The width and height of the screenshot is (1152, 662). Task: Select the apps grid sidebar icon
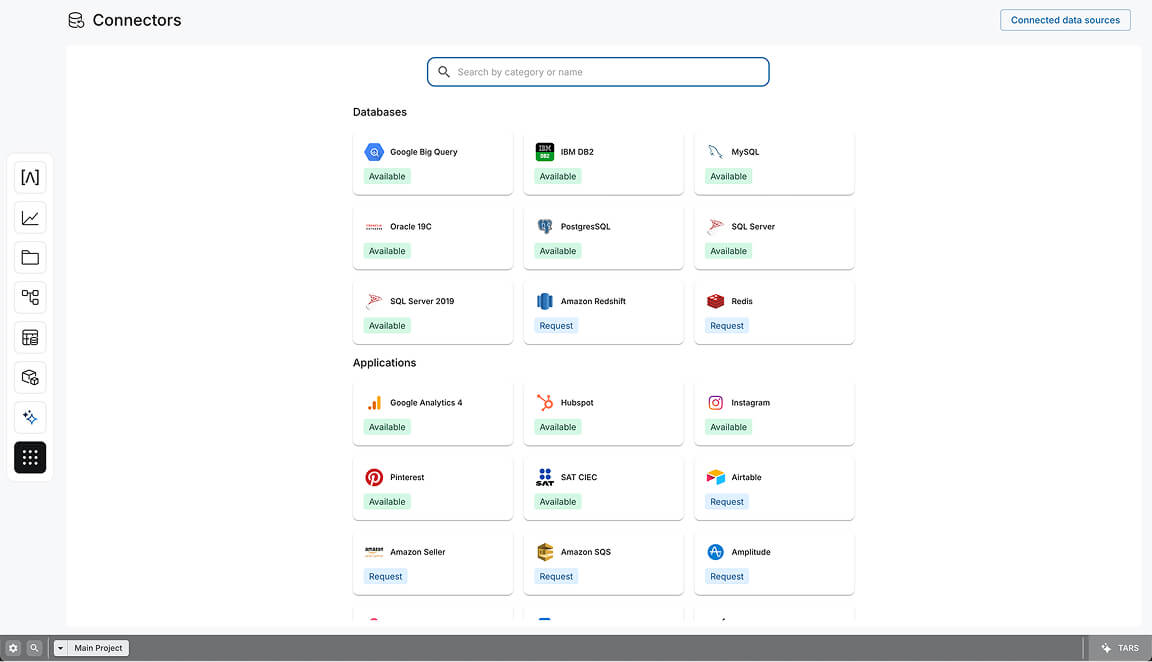click(30, 457)
